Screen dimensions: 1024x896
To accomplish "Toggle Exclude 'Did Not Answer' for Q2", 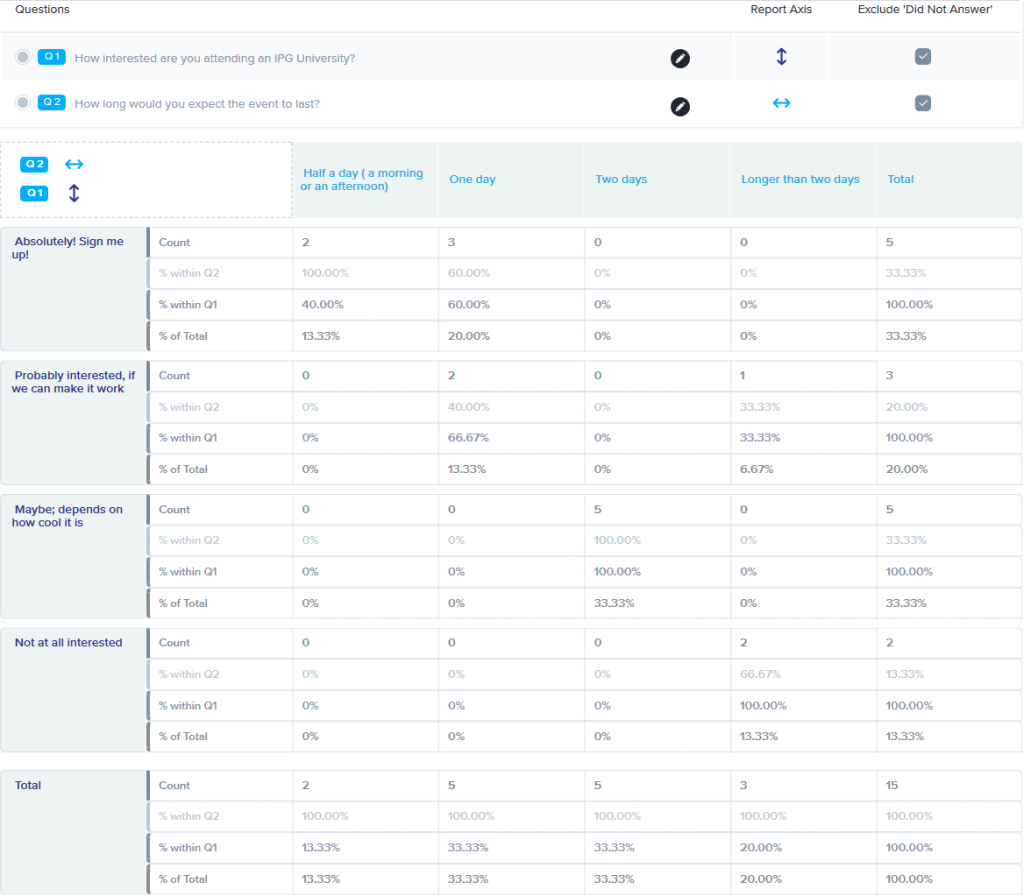I will pos(922,104).
